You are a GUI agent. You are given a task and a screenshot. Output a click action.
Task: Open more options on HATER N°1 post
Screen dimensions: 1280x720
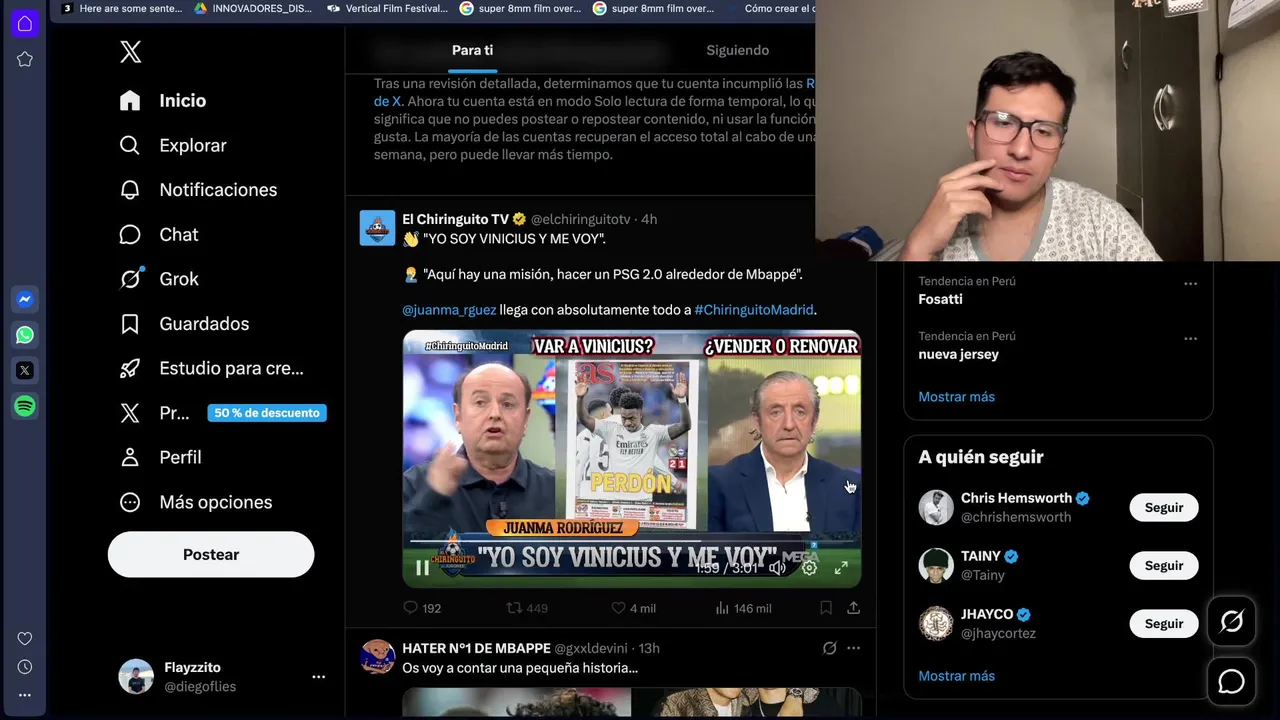pos(853,648)
